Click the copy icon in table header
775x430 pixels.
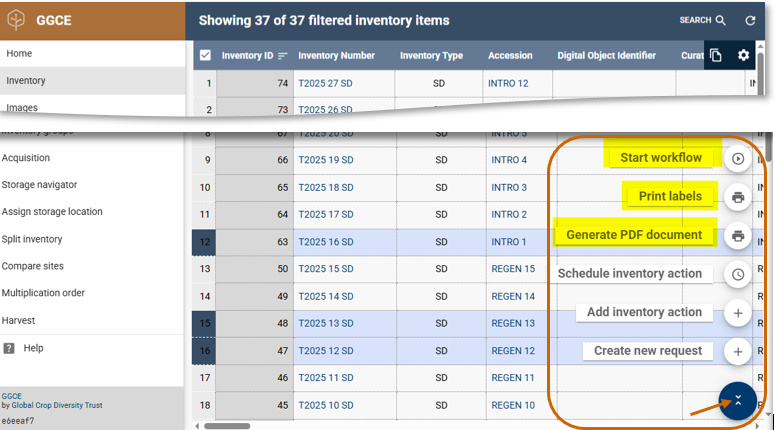(716, 56)
